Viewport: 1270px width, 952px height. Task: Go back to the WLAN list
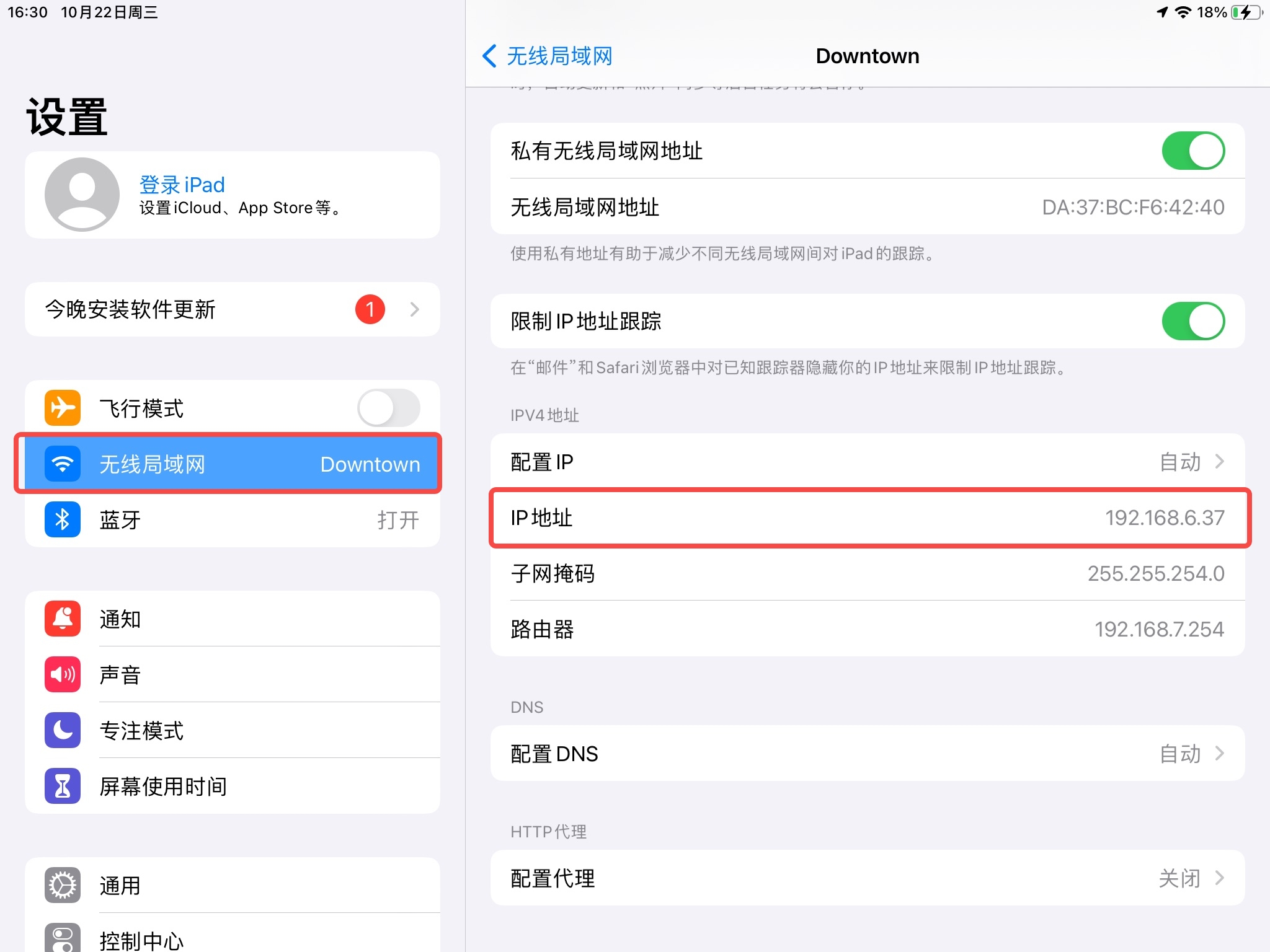[x=547, y=56]
